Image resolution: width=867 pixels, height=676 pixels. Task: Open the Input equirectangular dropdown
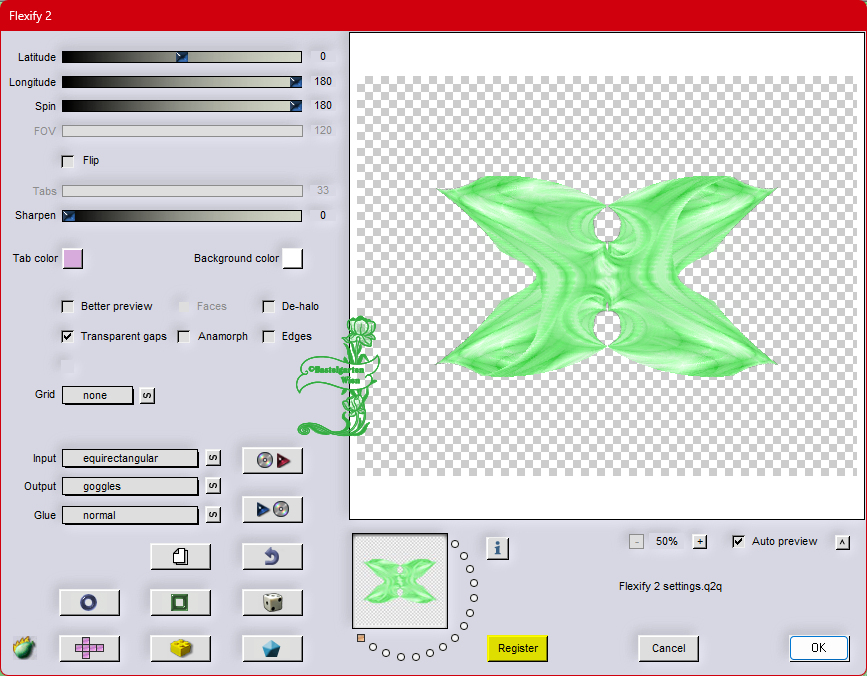point(130,458)
